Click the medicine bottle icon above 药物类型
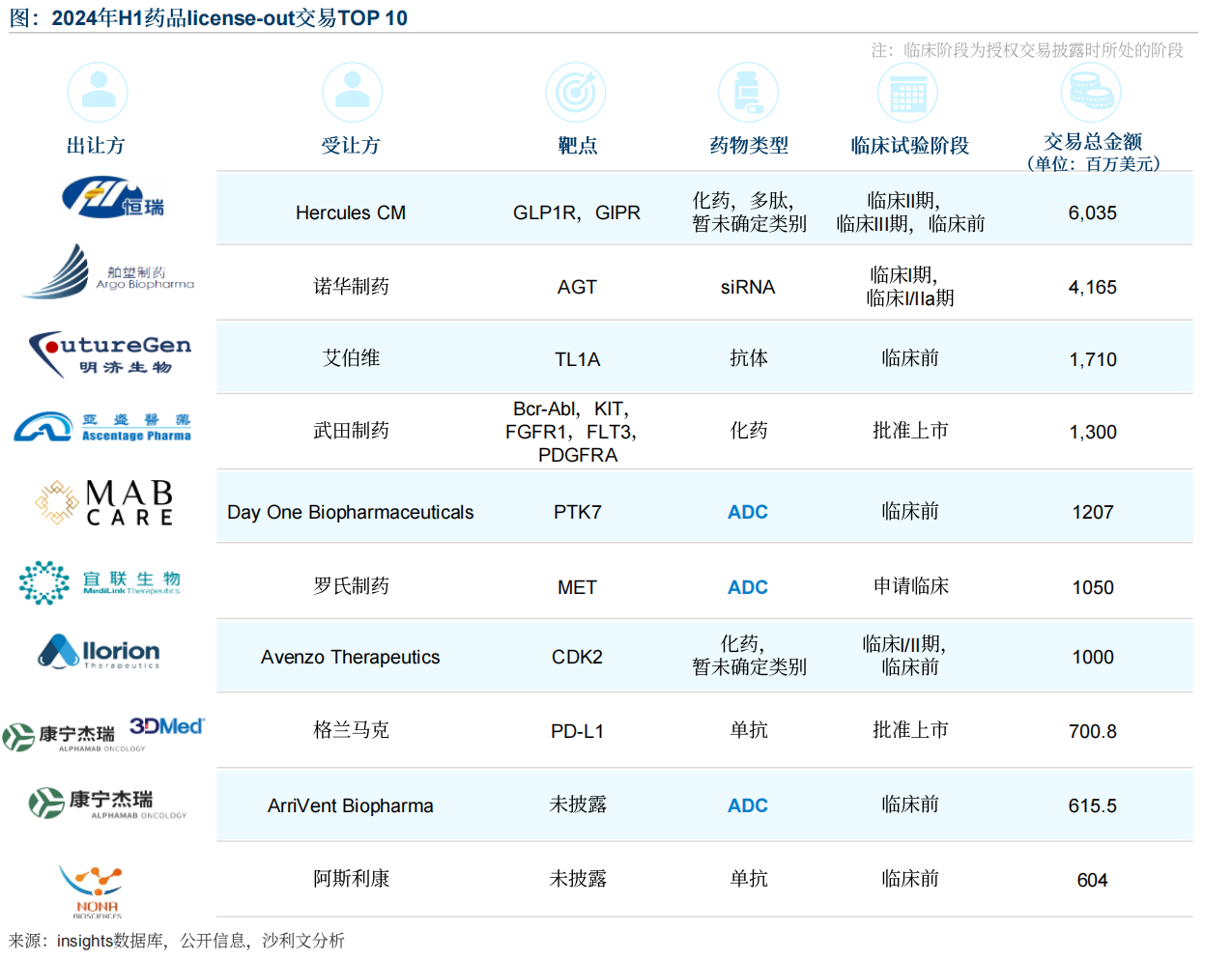This screenshot has height=960, width=1232. (748, 93)
